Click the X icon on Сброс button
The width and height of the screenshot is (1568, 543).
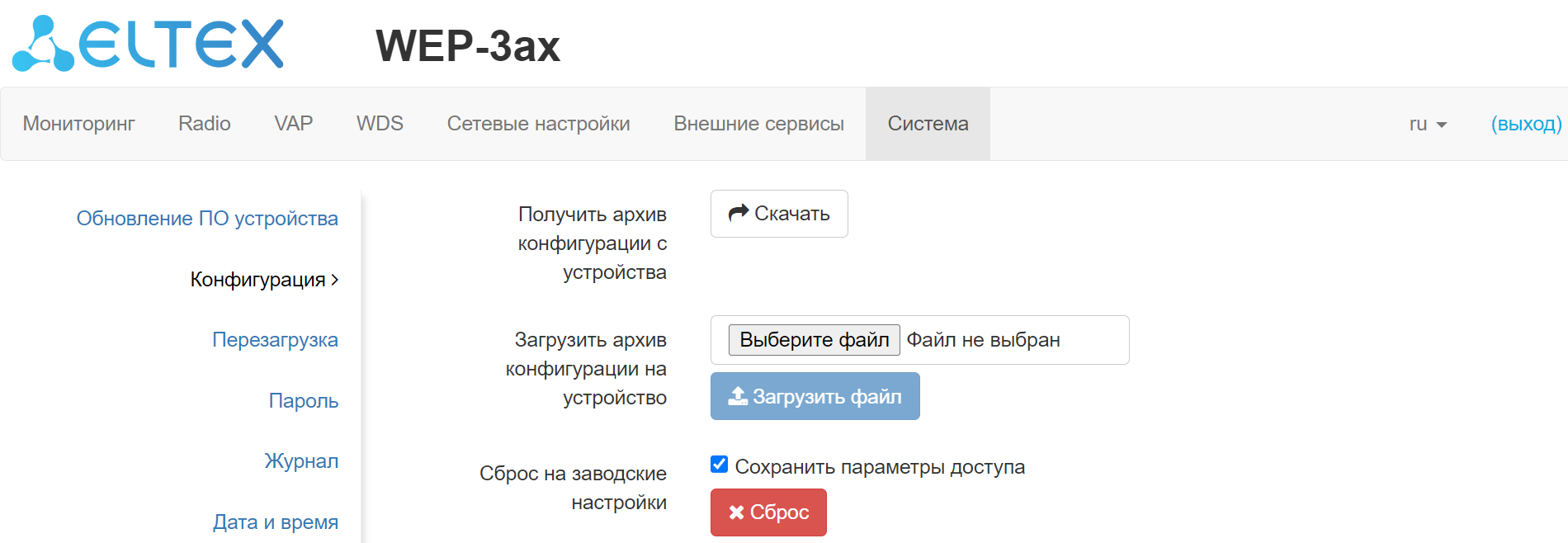tap(736, 512)
